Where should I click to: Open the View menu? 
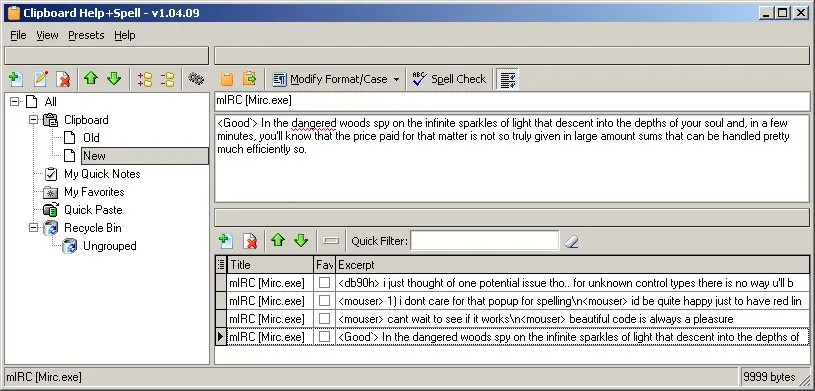click(47, 35)
